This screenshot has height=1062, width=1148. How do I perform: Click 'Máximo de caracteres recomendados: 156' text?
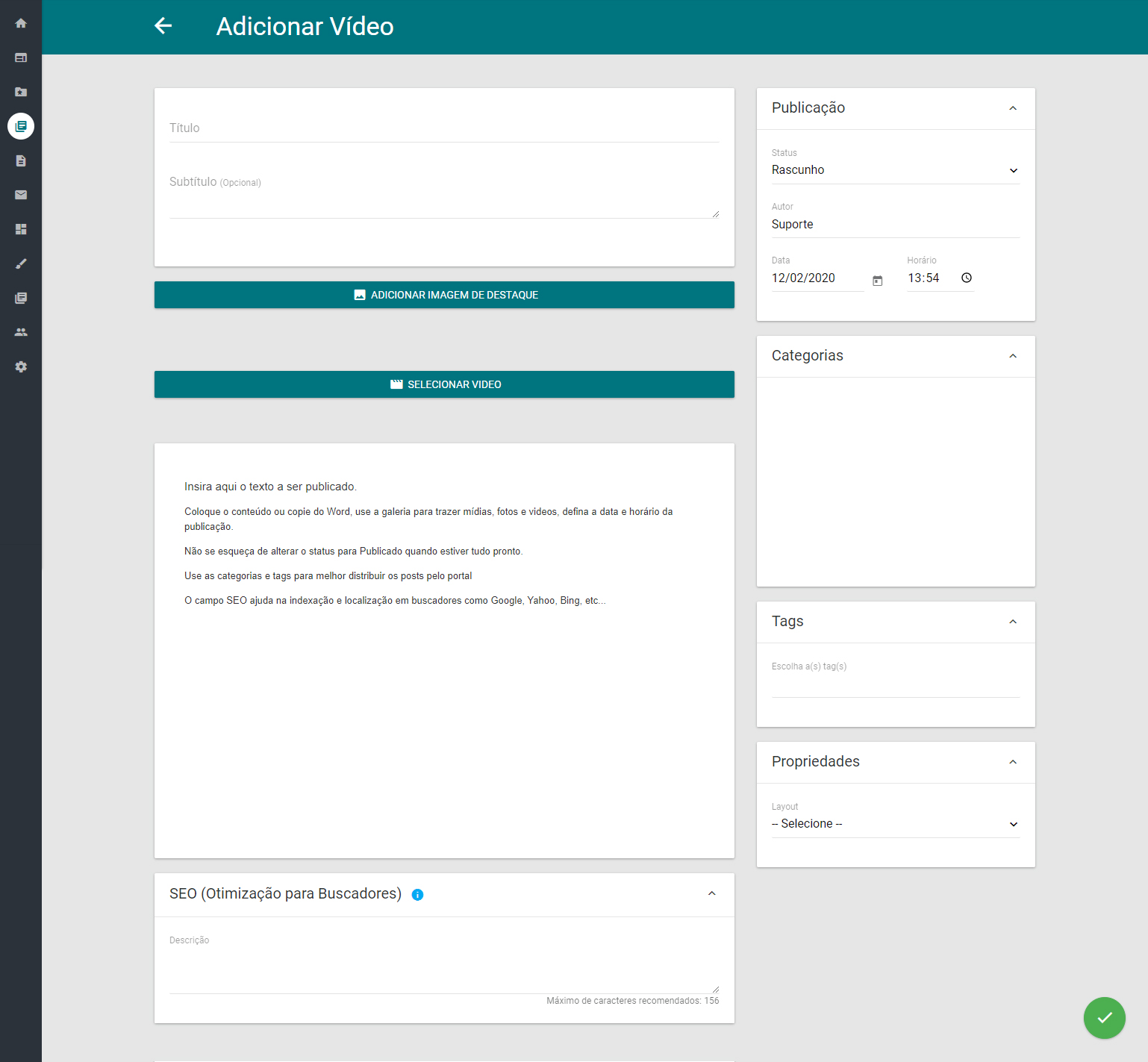pos(633,1001)
